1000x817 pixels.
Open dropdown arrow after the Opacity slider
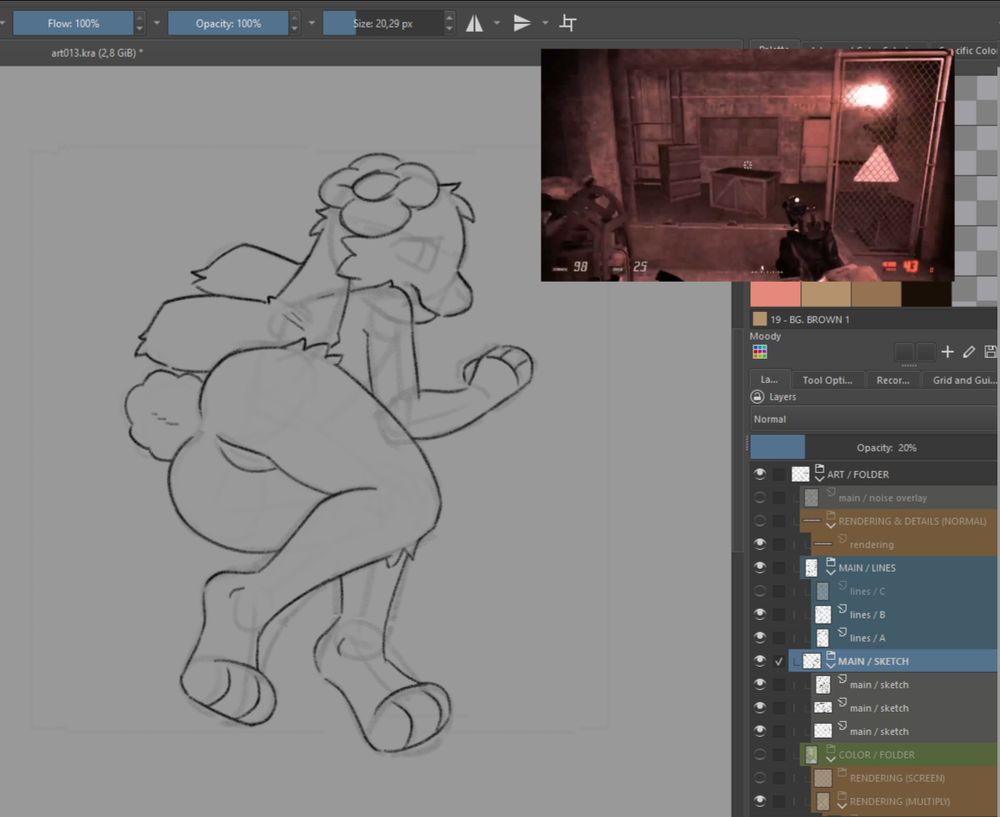312,24
